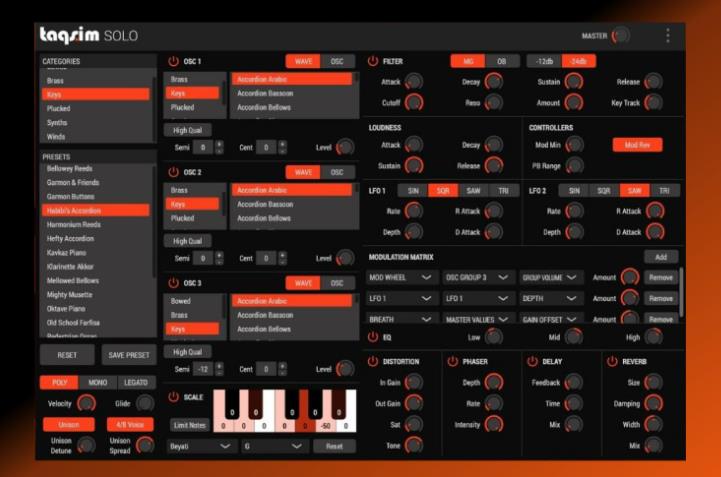Toggle the Delay power icon
This screenshot has height=477, width=721.
[532, 362]
